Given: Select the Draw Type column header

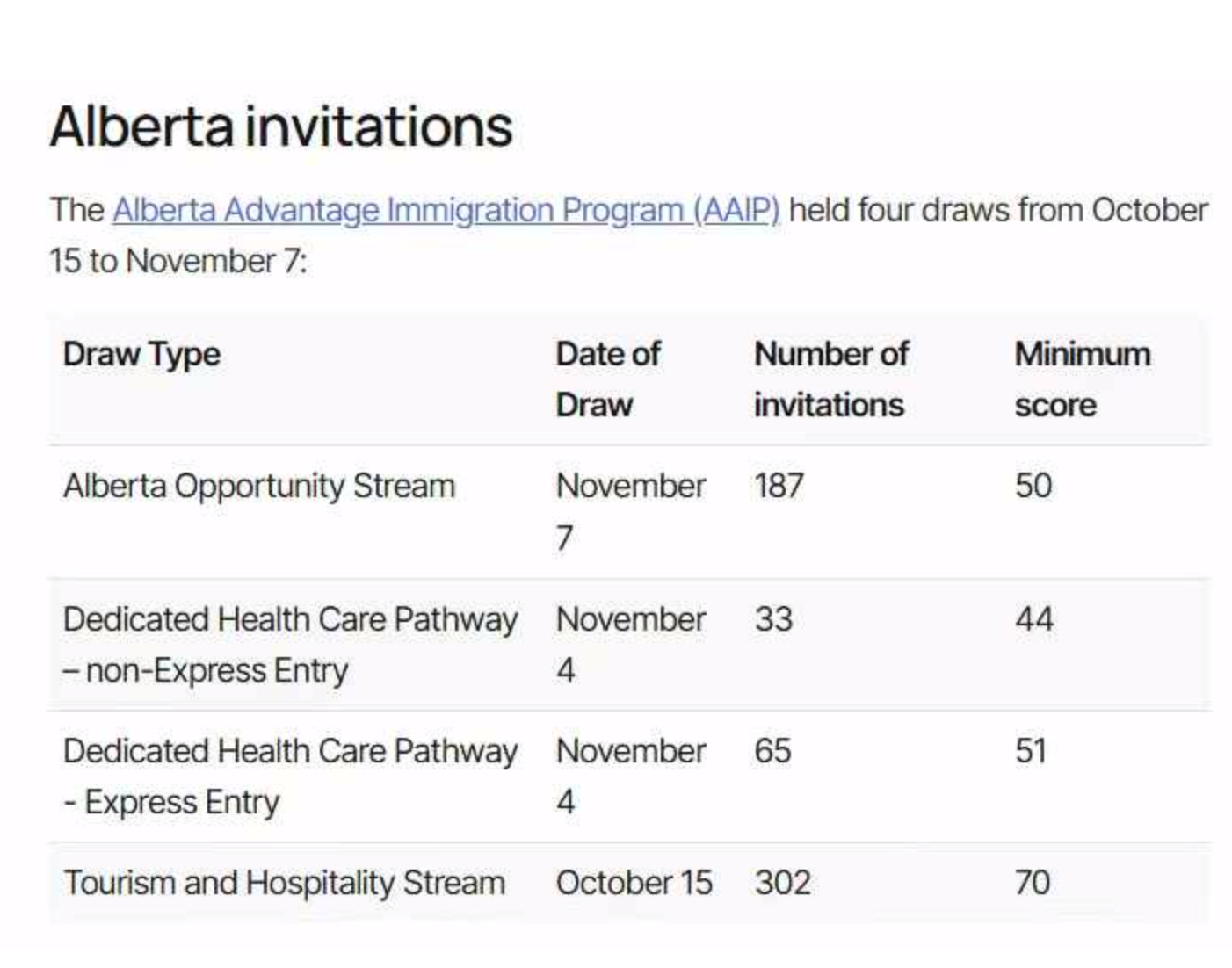Looking at the screenshot, I should pyautogui.click(x=141, y=354).
